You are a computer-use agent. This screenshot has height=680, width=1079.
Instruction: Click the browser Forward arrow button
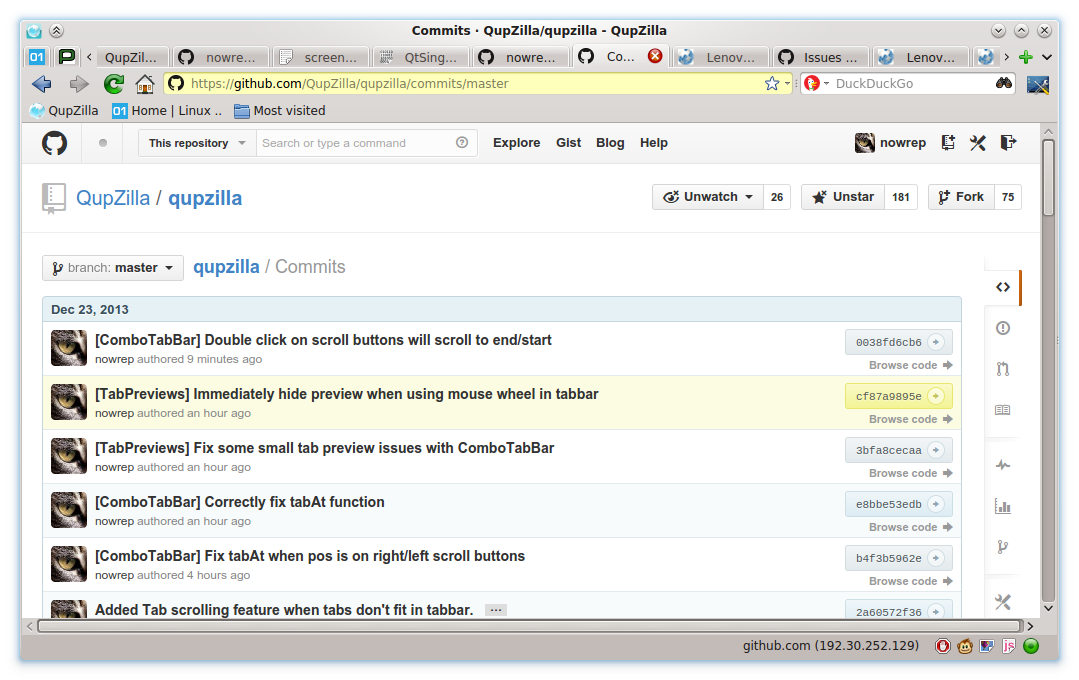coord(78,84)
